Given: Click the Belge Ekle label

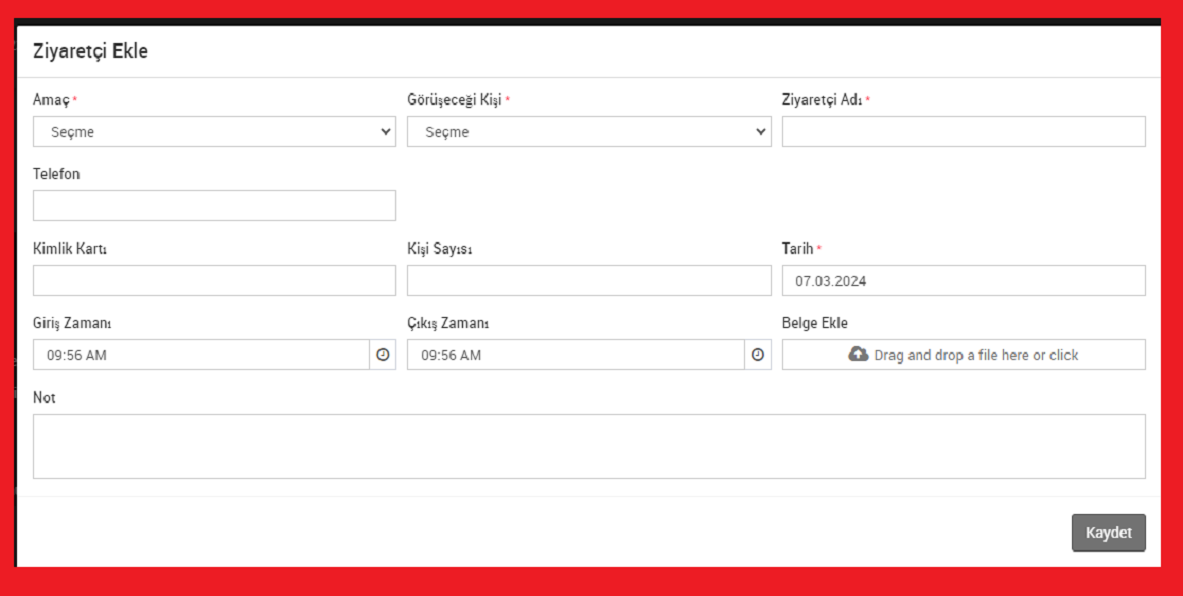Looking at the screenshot, I should [814, 323].
